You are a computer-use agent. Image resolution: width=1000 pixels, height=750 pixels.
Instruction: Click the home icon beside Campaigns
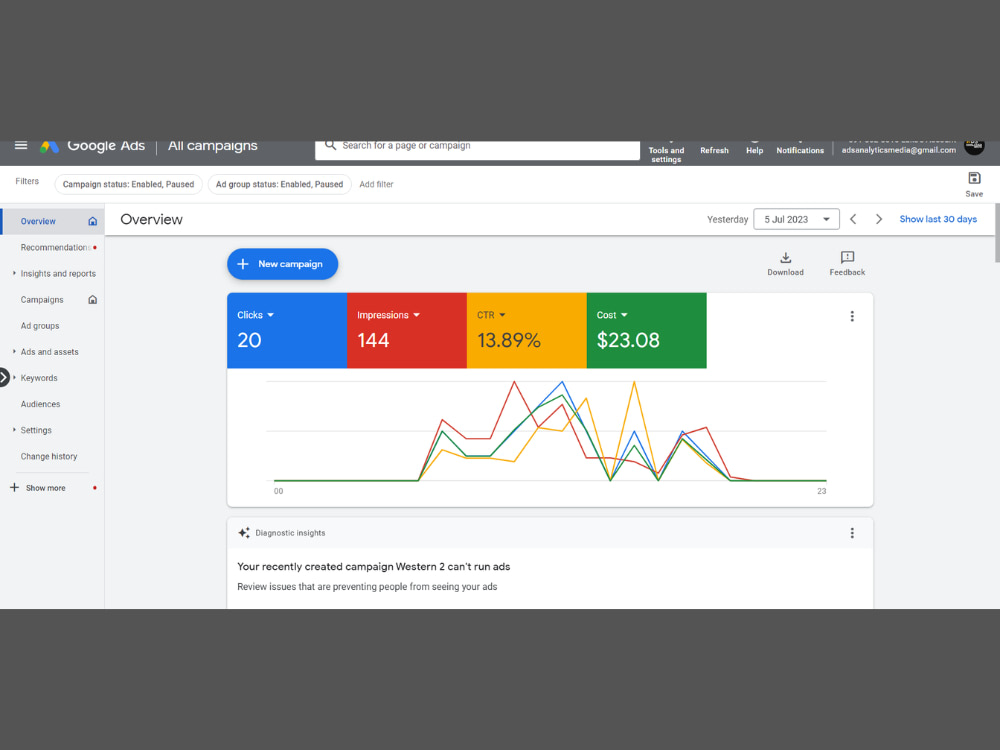(x=92, y=300)
